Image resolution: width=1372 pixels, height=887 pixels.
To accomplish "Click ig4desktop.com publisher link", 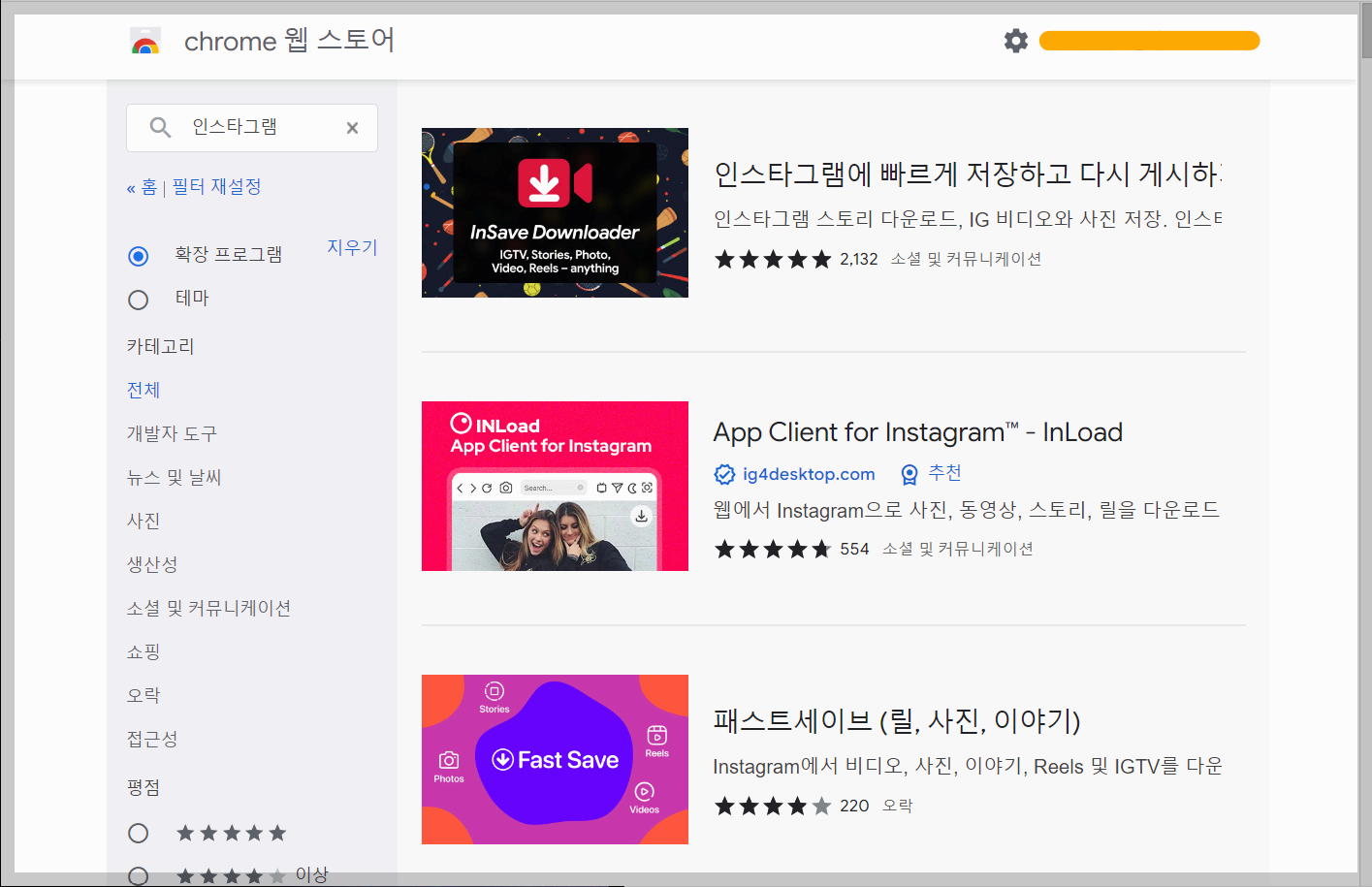I will tap(809, 474).
